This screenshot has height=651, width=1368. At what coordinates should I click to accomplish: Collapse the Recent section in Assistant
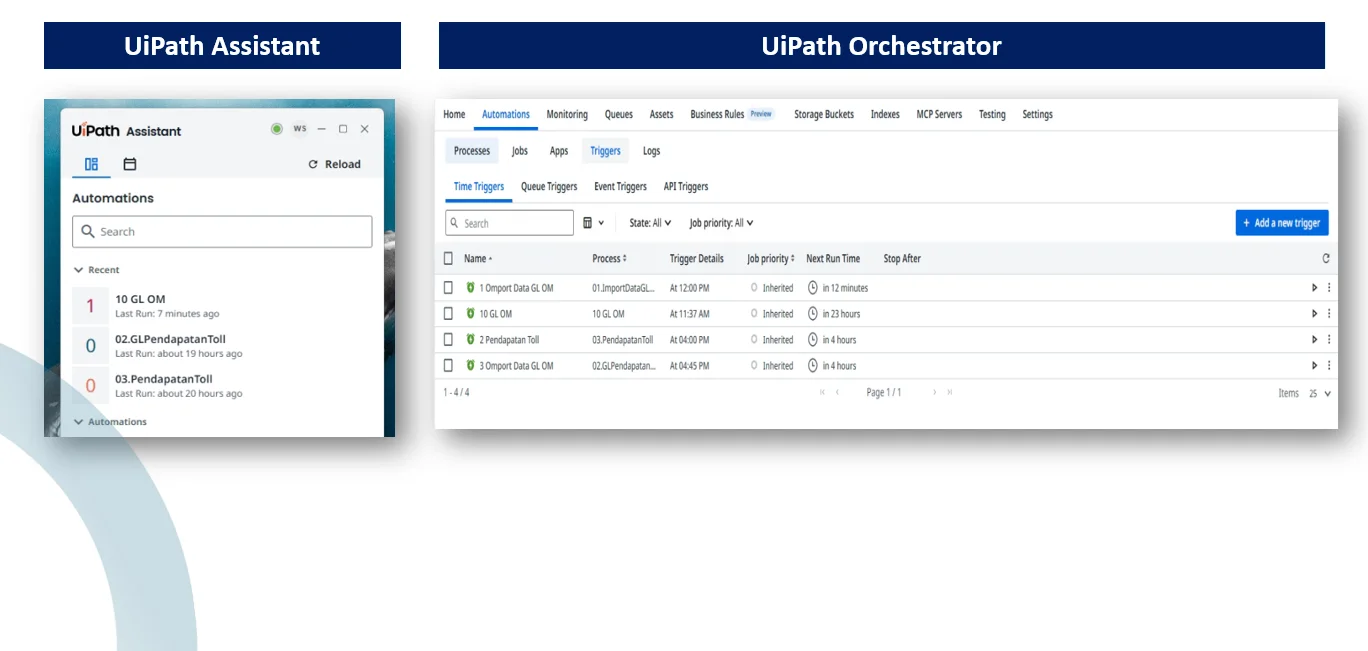79,270
